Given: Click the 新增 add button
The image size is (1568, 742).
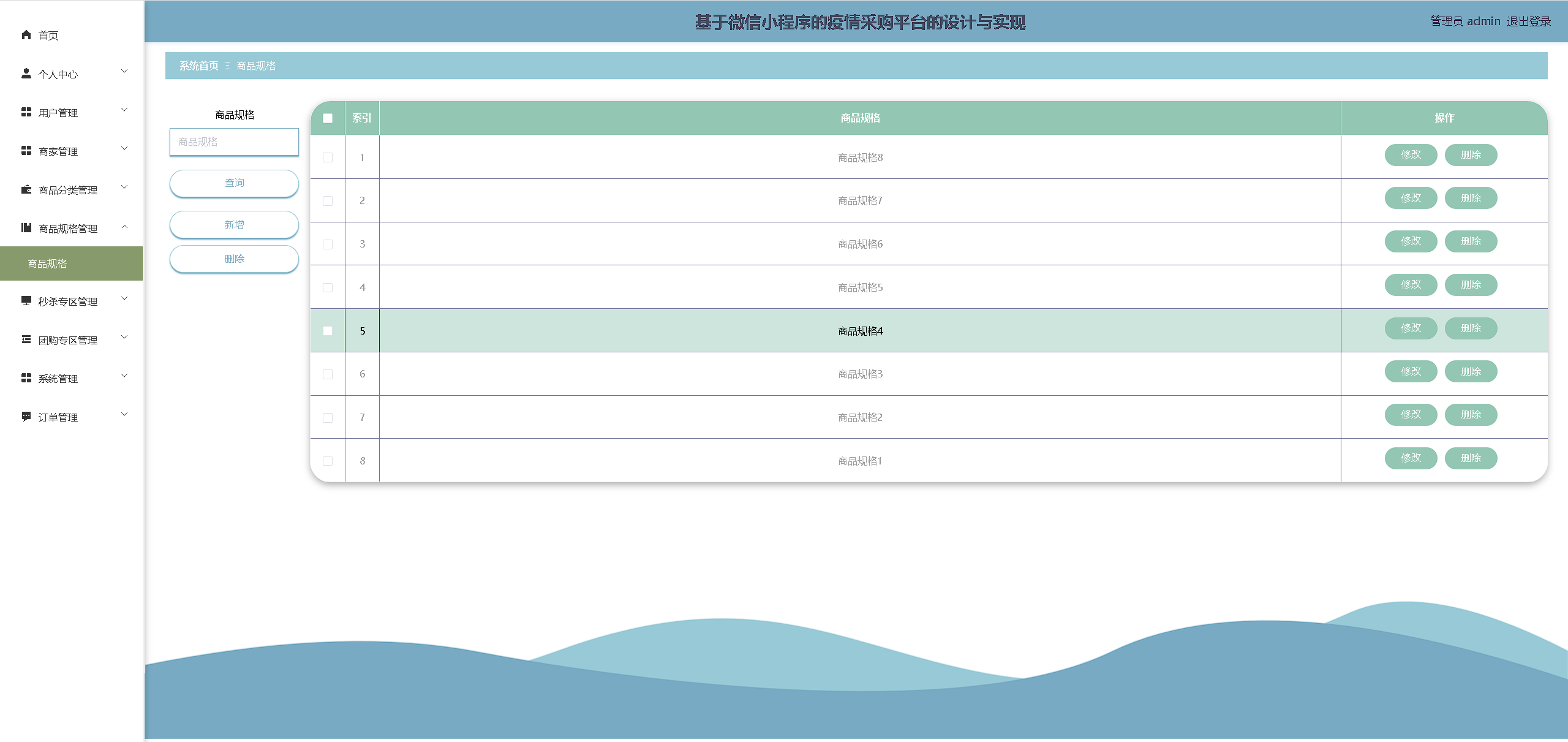Looking at the screenshot, I should [234, 224].
